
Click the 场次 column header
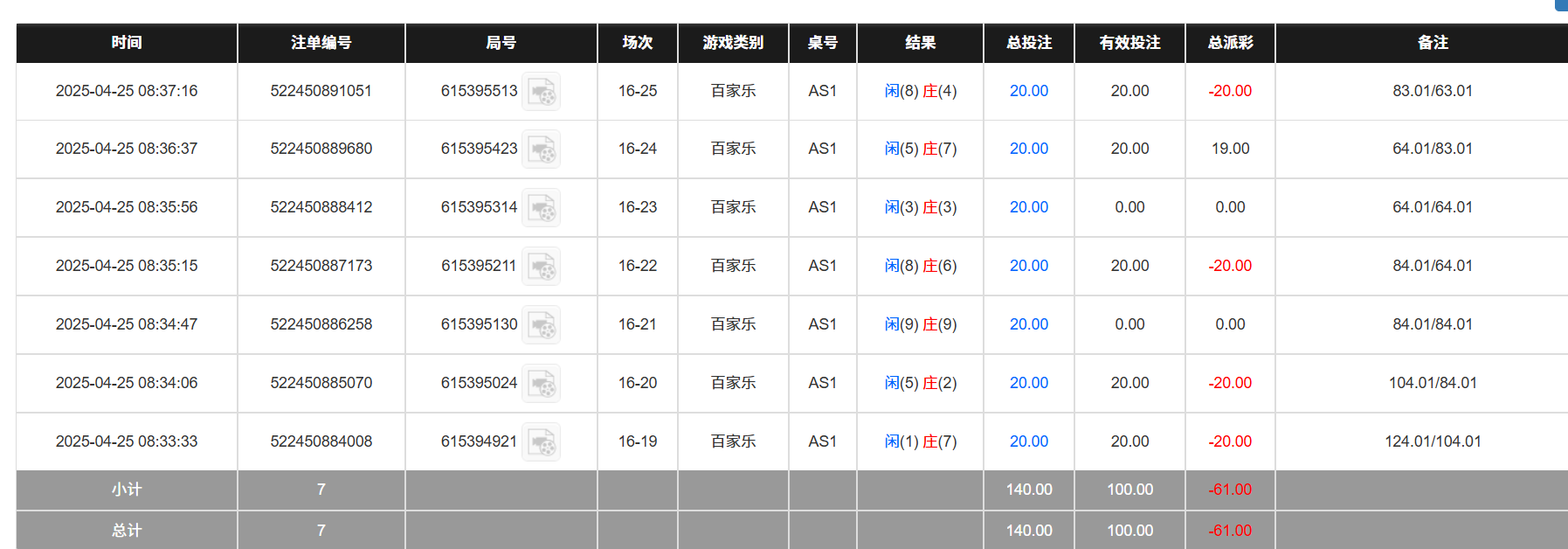click(x=638, y=42)
